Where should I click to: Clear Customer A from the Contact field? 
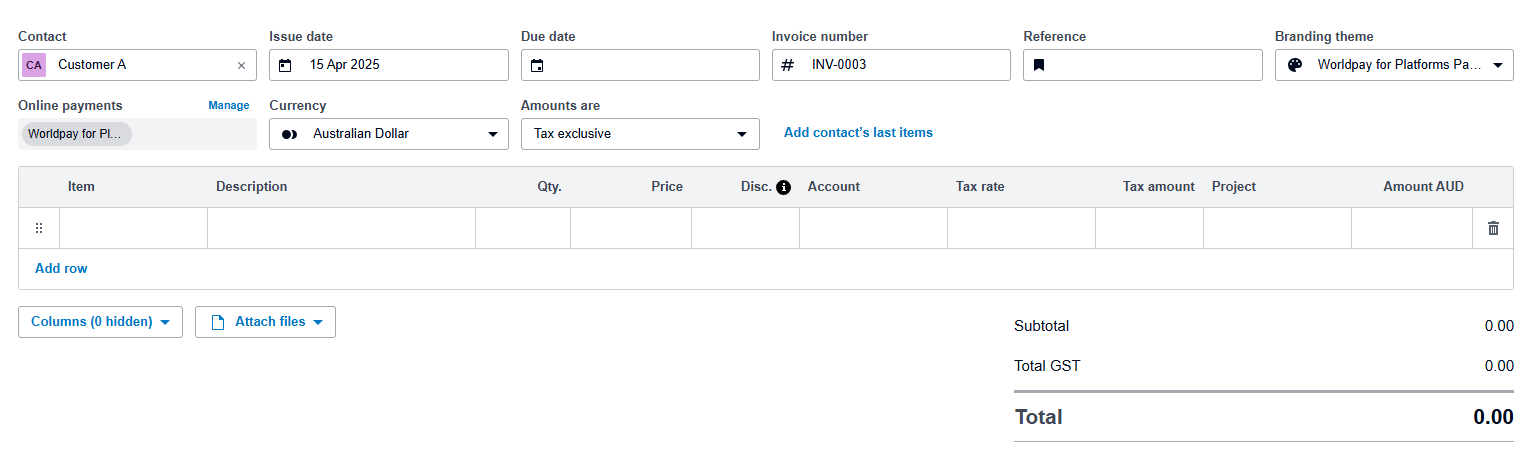click(x=241, y=65)
